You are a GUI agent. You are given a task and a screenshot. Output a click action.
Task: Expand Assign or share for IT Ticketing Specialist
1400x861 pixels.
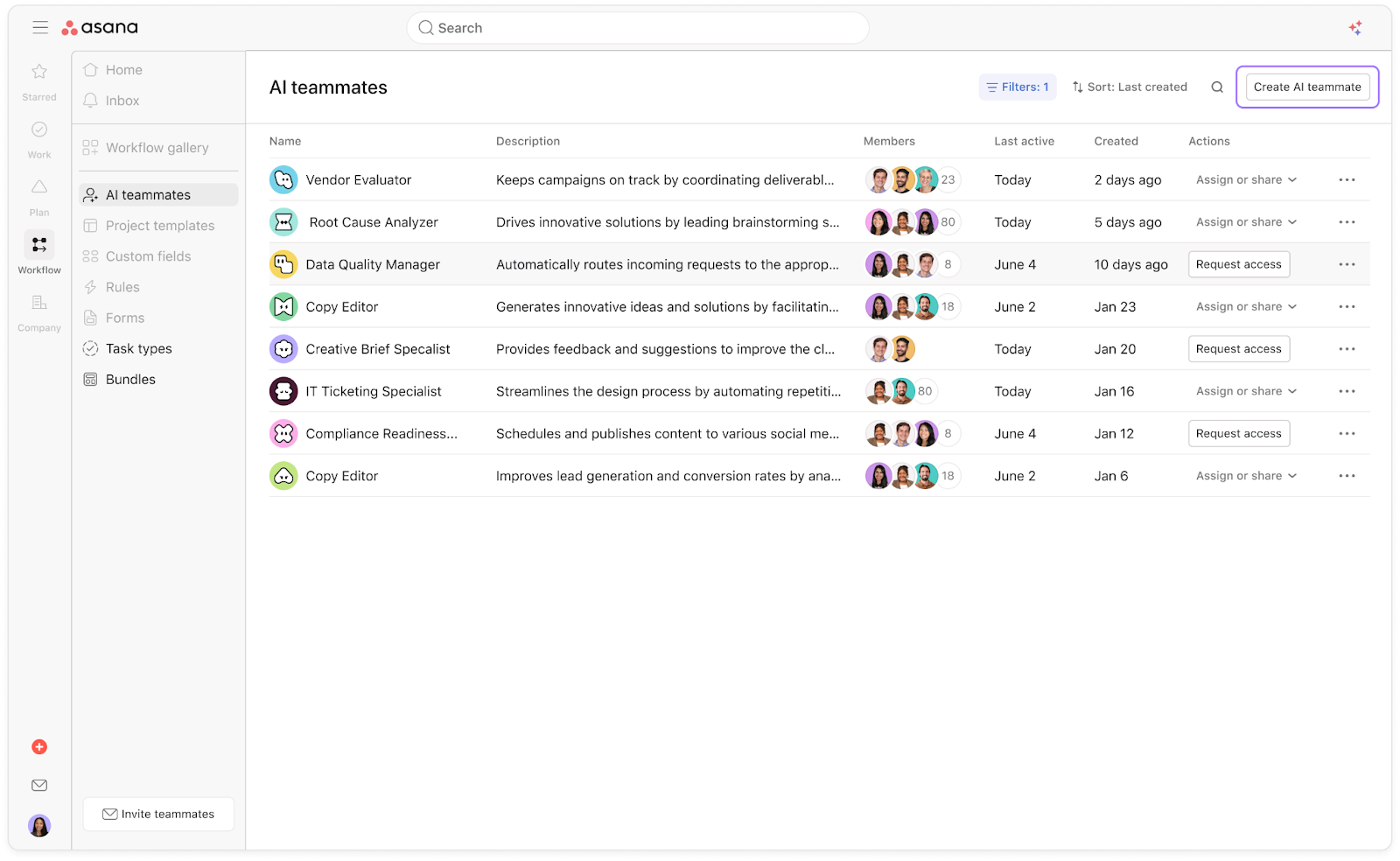tap(1246, 391)
